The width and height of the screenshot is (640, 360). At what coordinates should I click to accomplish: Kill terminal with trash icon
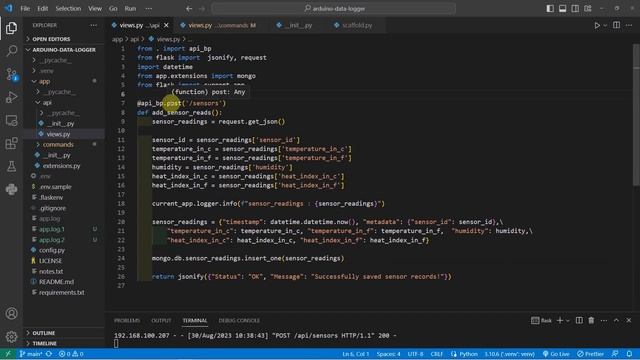click(x=591, y=320)
